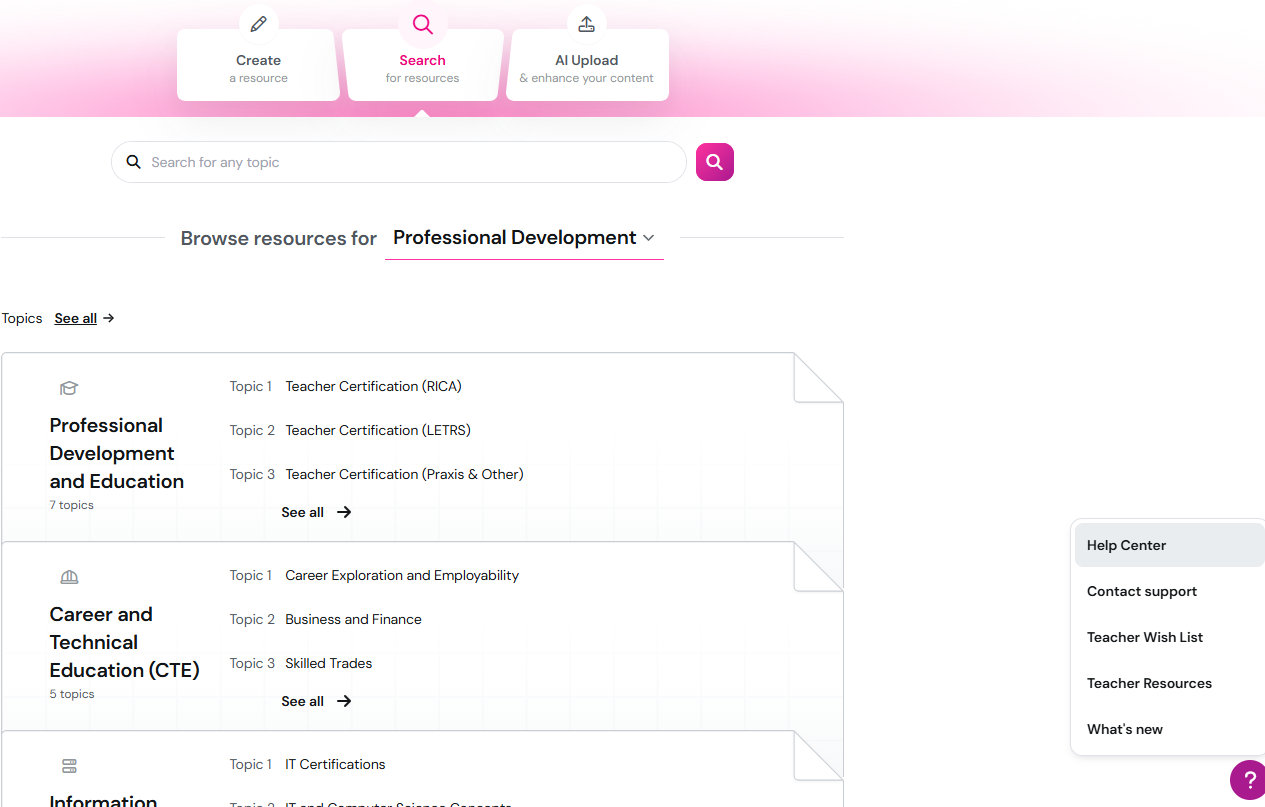
Task: Select Teacher Wish List menu item
Action: pyautogui.click(x=1169, y=637)
